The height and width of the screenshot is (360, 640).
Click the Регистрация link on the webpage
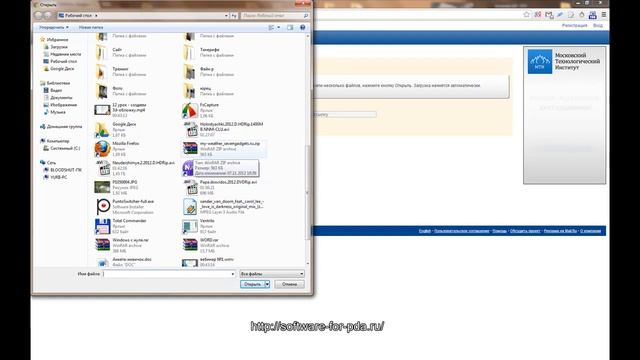[x=574, y=25]
